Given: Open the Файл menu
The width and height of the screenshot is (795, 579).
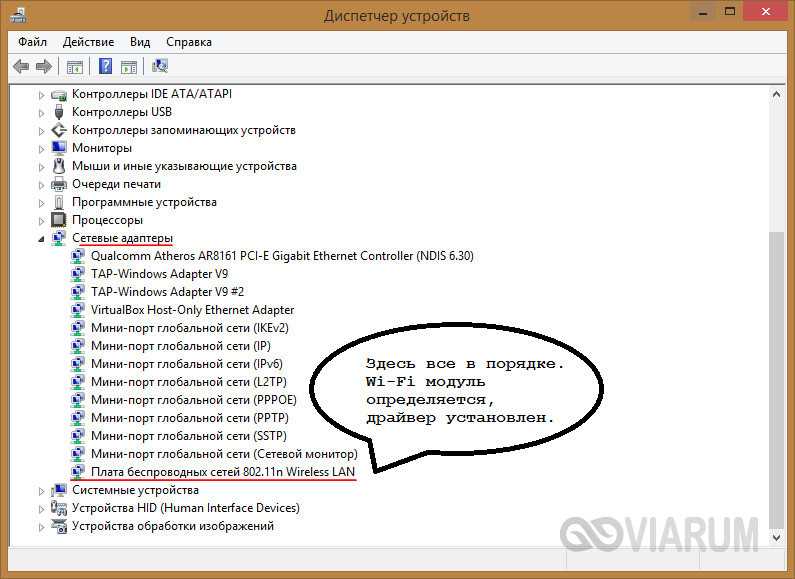Looking at the screenshot, I should pyautogui.click(x=32, y=42).
